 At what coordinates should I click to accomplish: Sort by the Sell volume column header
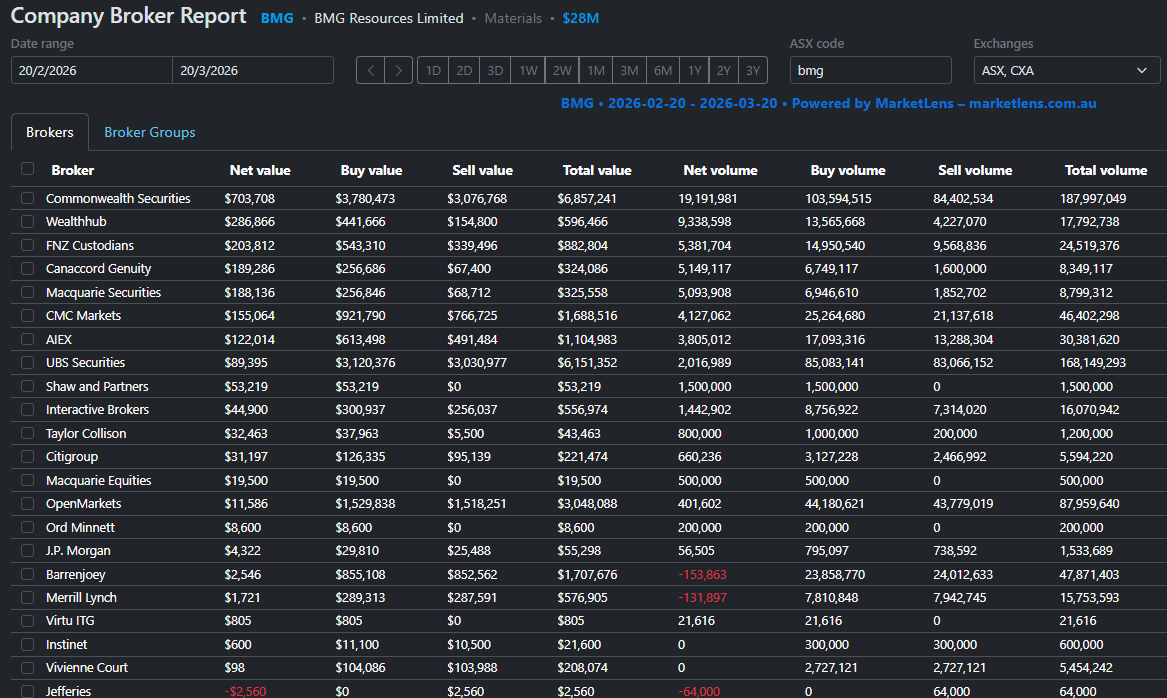click(975, 170)
